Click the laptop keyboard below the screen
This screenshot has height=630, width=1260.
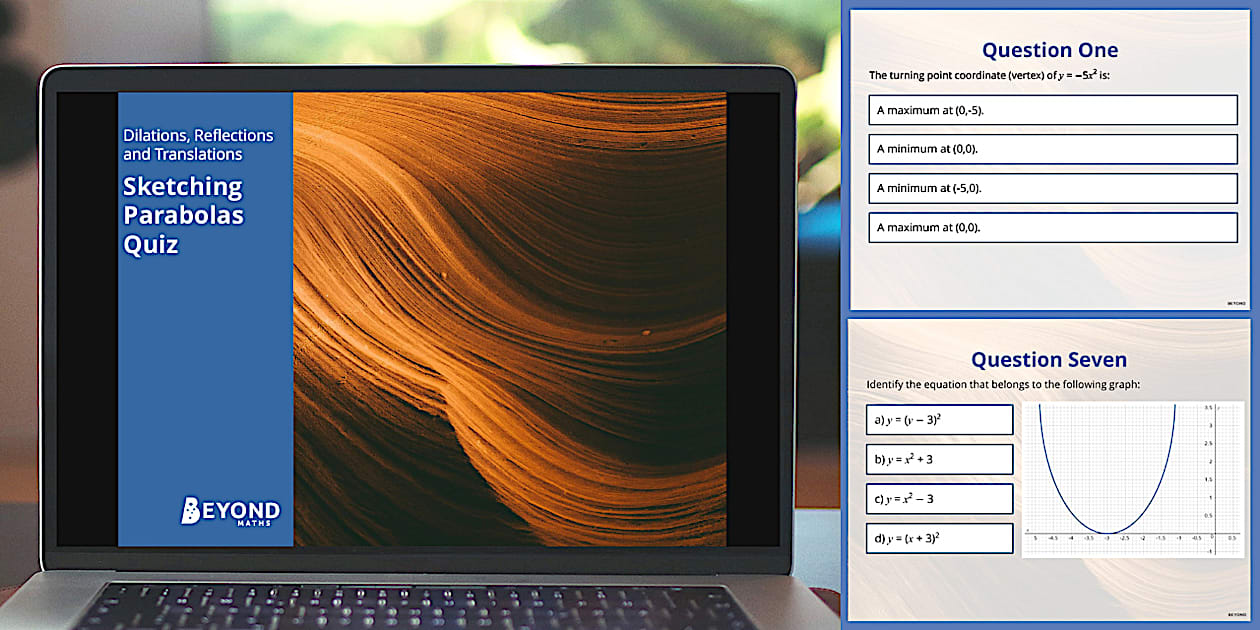[420, 605]
